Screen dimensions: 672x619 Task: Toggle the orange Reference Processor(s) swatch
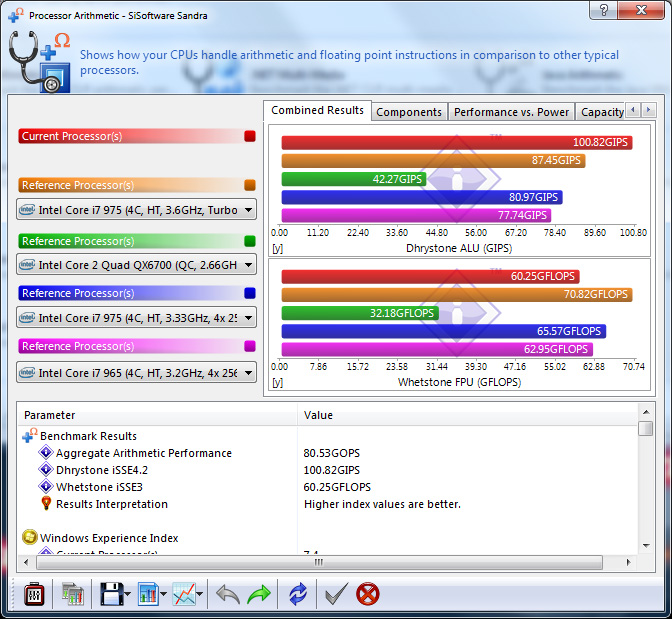(x=250, y=185)
